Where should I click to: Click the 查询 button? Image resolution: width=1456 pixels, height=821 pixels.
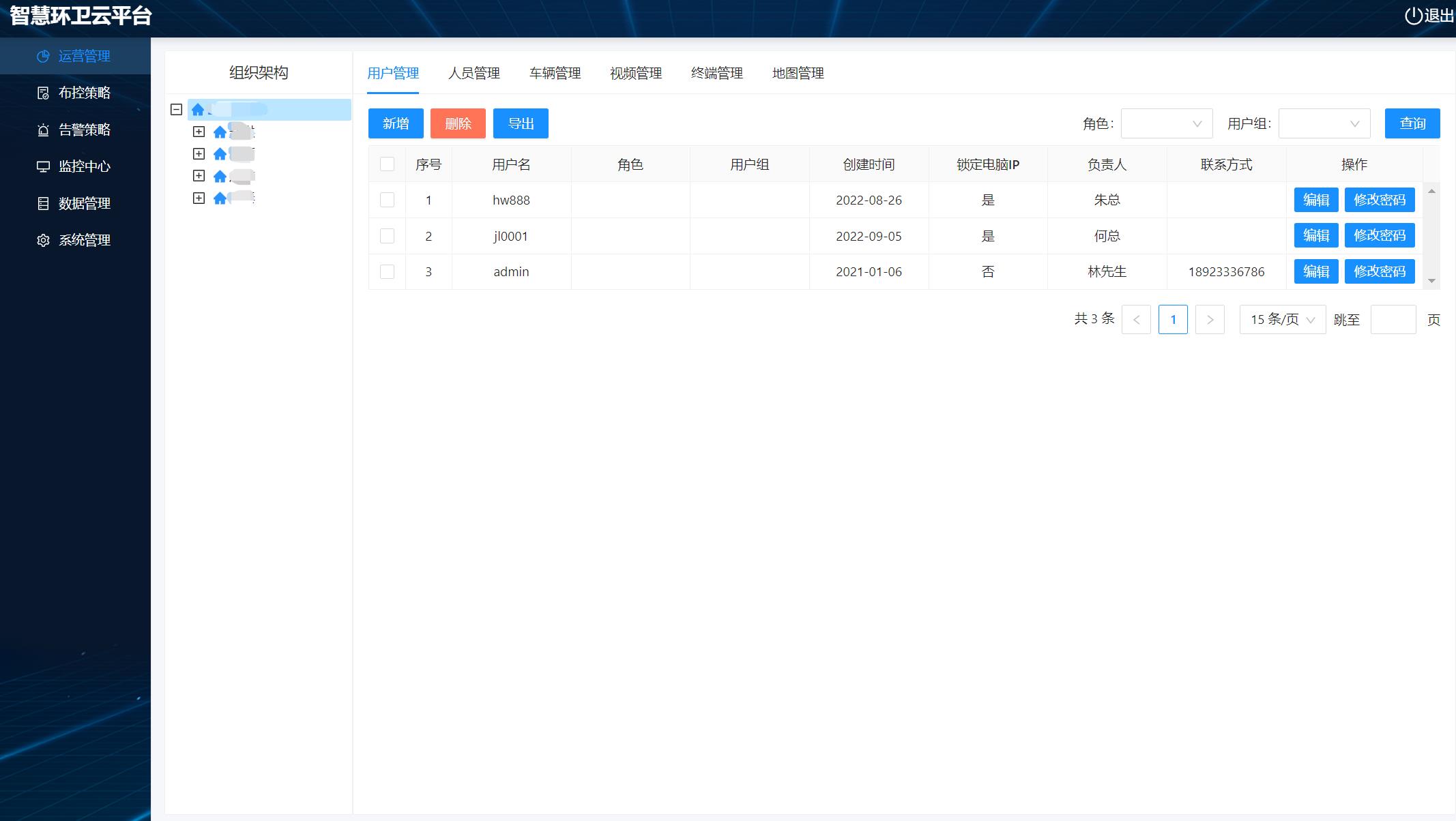coord(1412,123)
